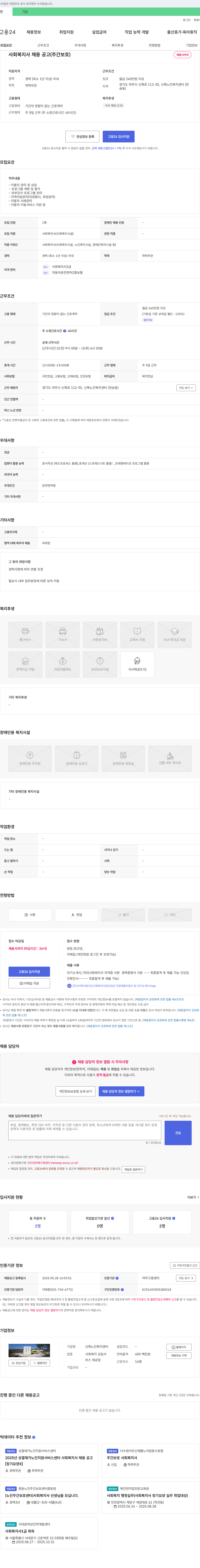Expand 채용 담당자 정보 열람하기

122,1091
